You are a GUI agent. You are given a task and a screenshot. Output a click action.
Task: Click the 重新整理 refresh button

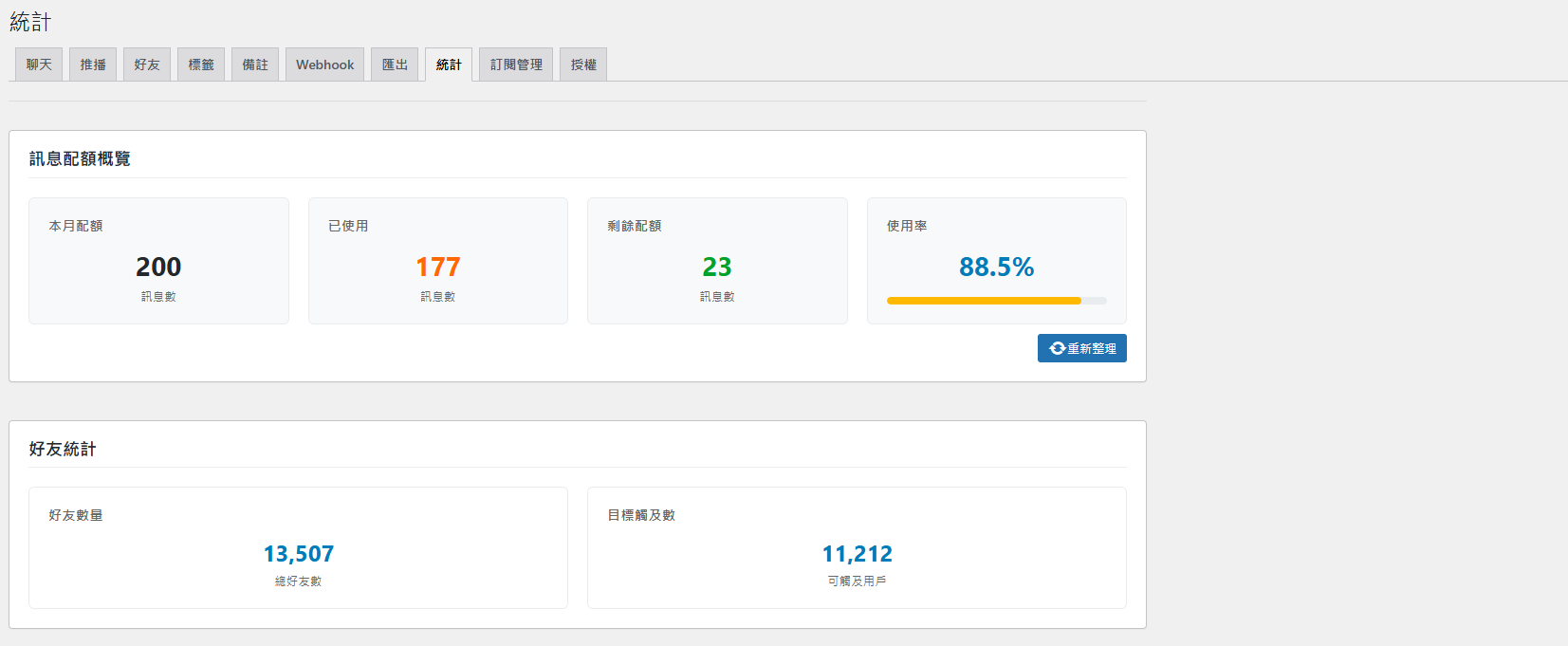point(1082,348)
